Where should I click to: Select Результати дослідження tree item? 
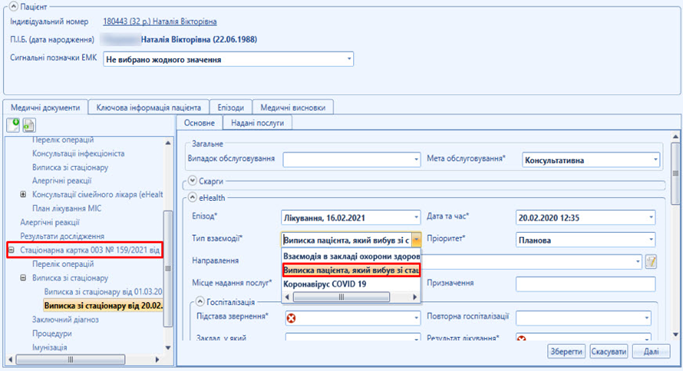(x=62, y=236)
